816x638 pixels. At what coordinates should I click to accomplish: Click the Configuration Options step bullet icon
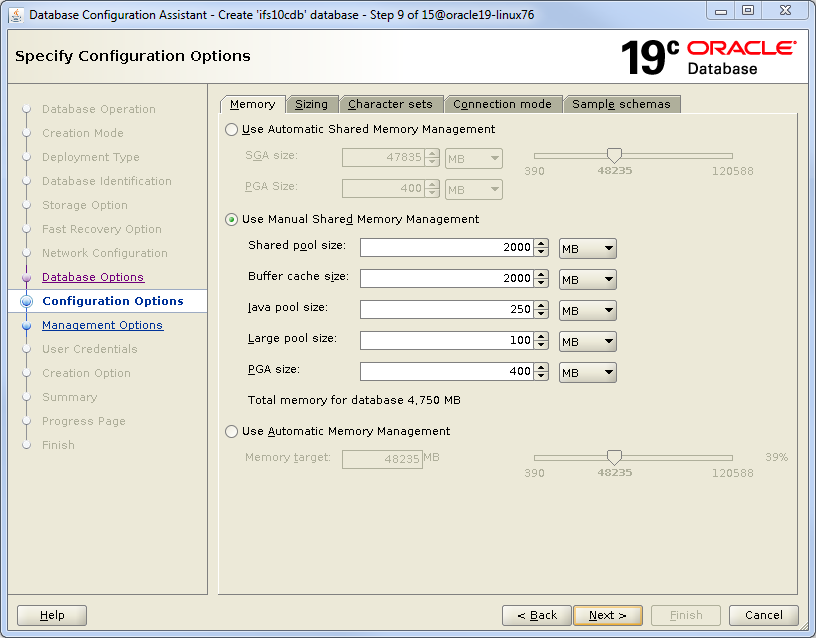pyautogui.click(x=26, y=301)
